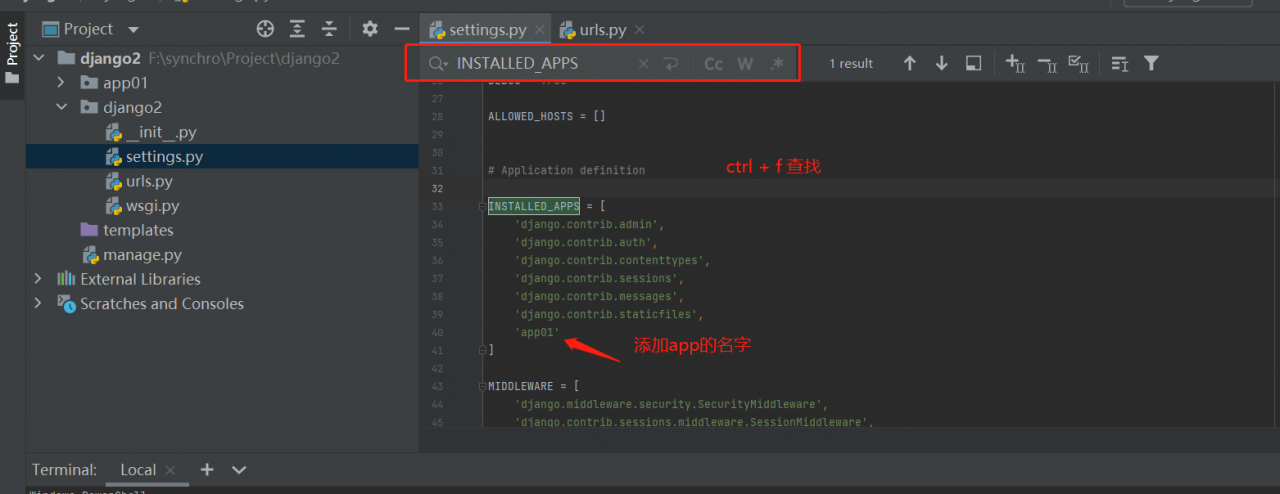The height and width of the screenshot is (494, 1280).
Task: Select __init__.py in Project tree
Action: pyautogui.click(x=150, y=132)
